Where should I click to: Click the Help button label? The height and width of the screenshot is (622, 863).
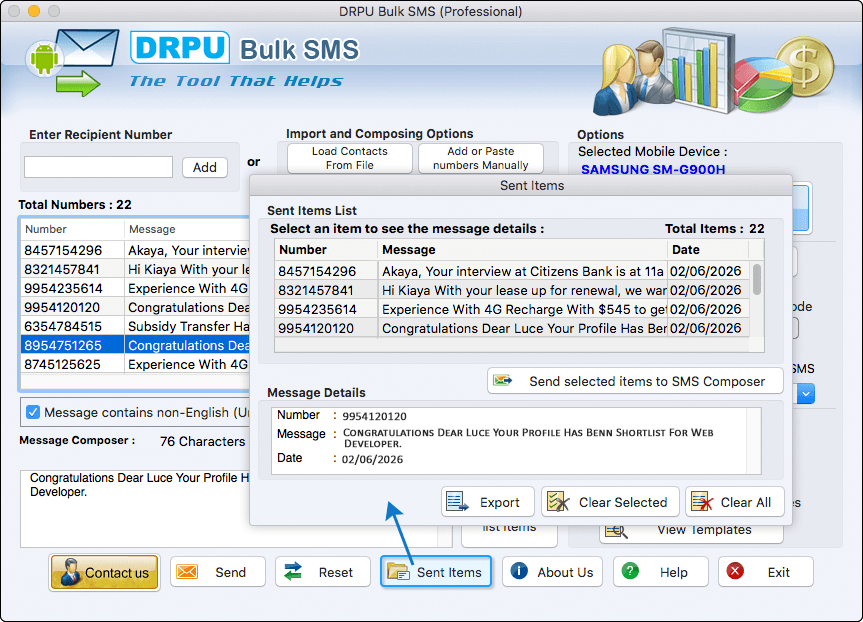674,572
